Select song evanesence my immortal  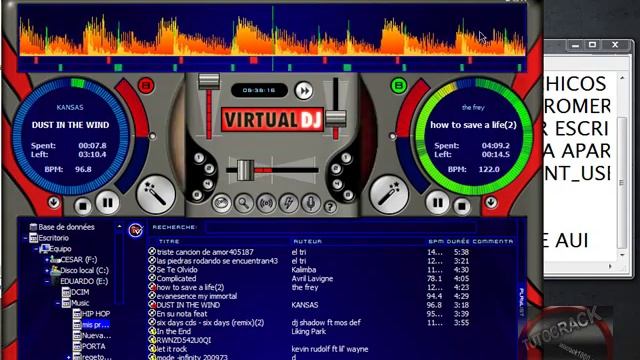coord(197,296)
